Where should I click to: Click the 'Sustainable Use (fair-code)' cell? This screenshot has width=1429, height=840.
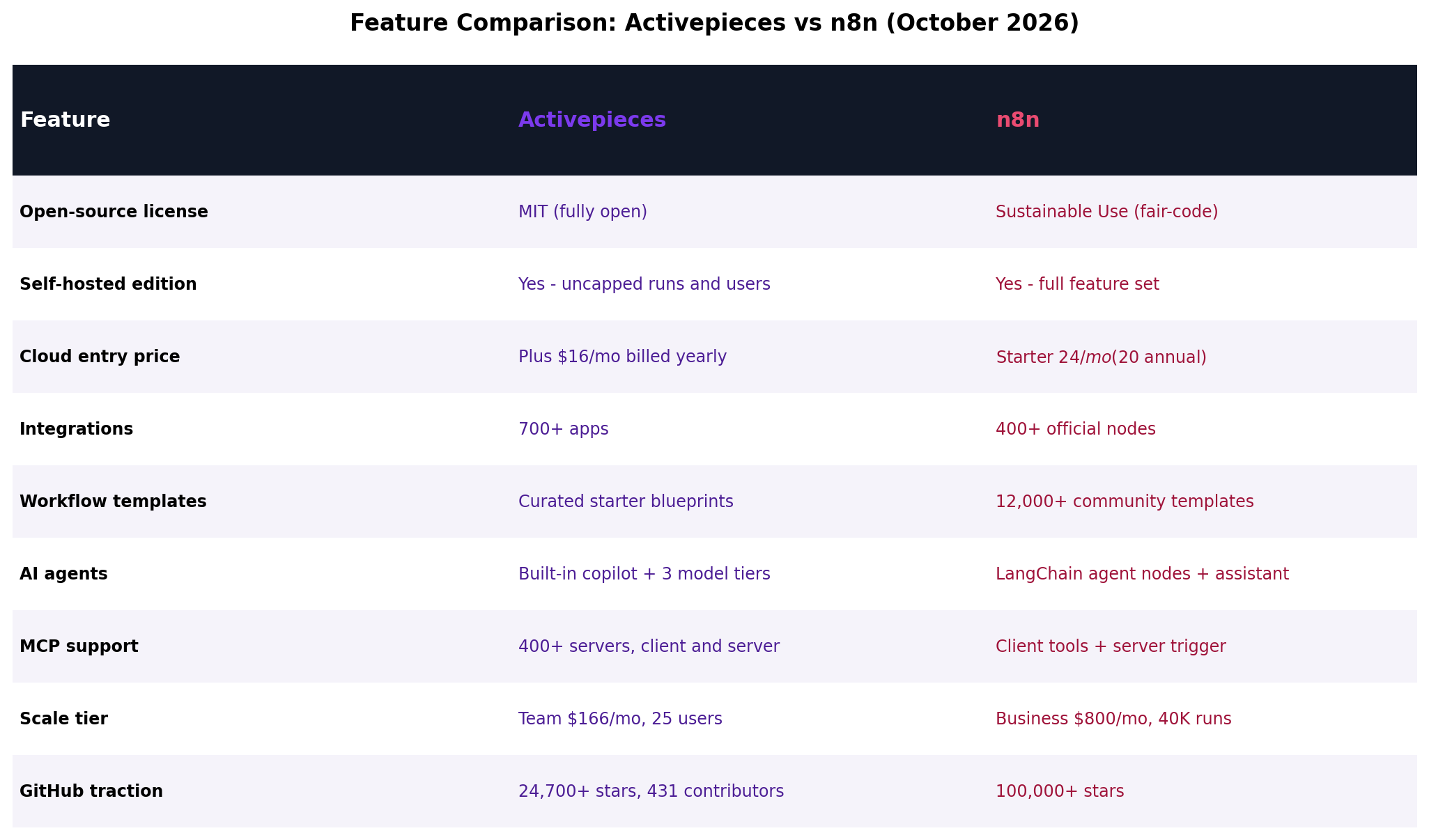tap(1106, 212)
